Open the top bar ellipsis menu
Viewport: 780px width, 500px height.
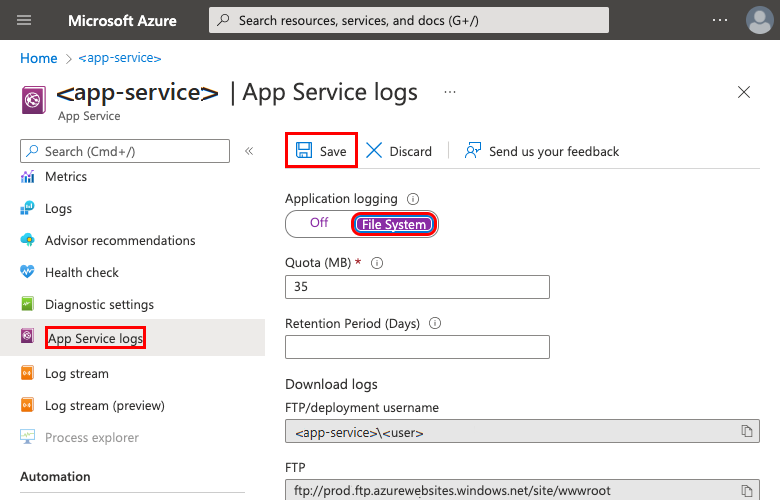click(x=720, y=20)
